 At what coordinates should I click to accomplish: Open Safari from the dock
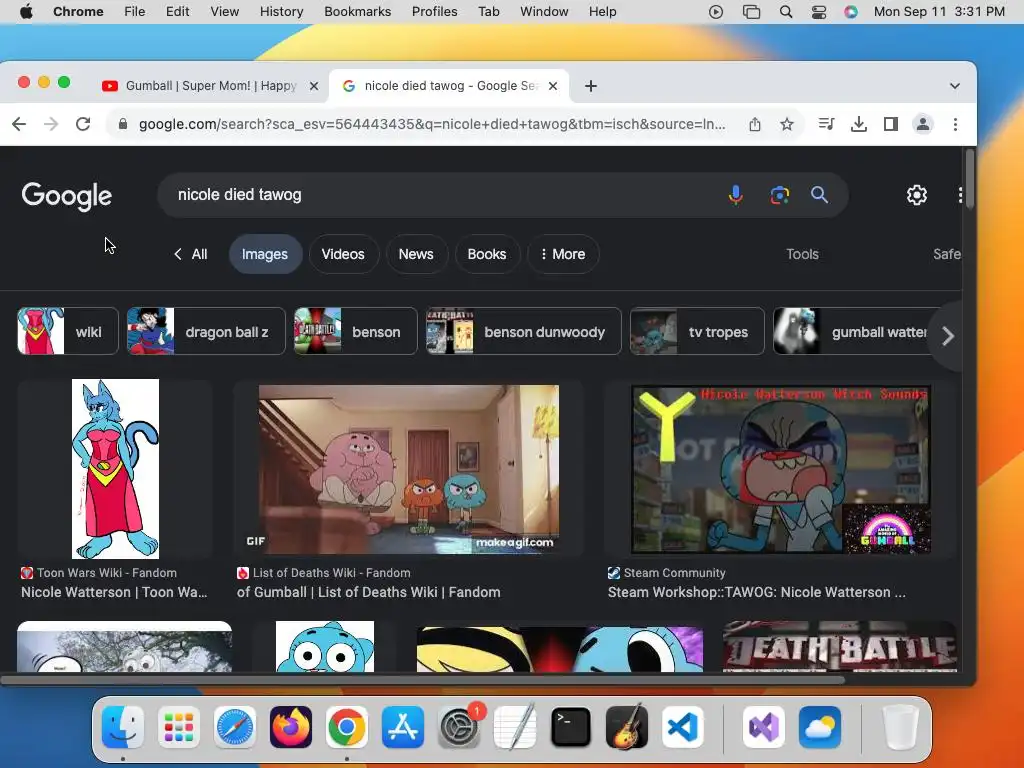(234, 727)
